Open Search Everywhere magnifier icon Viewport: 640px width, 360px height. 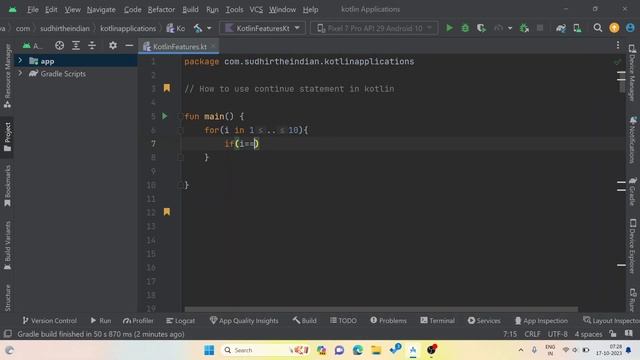click(x=598, y=28)
